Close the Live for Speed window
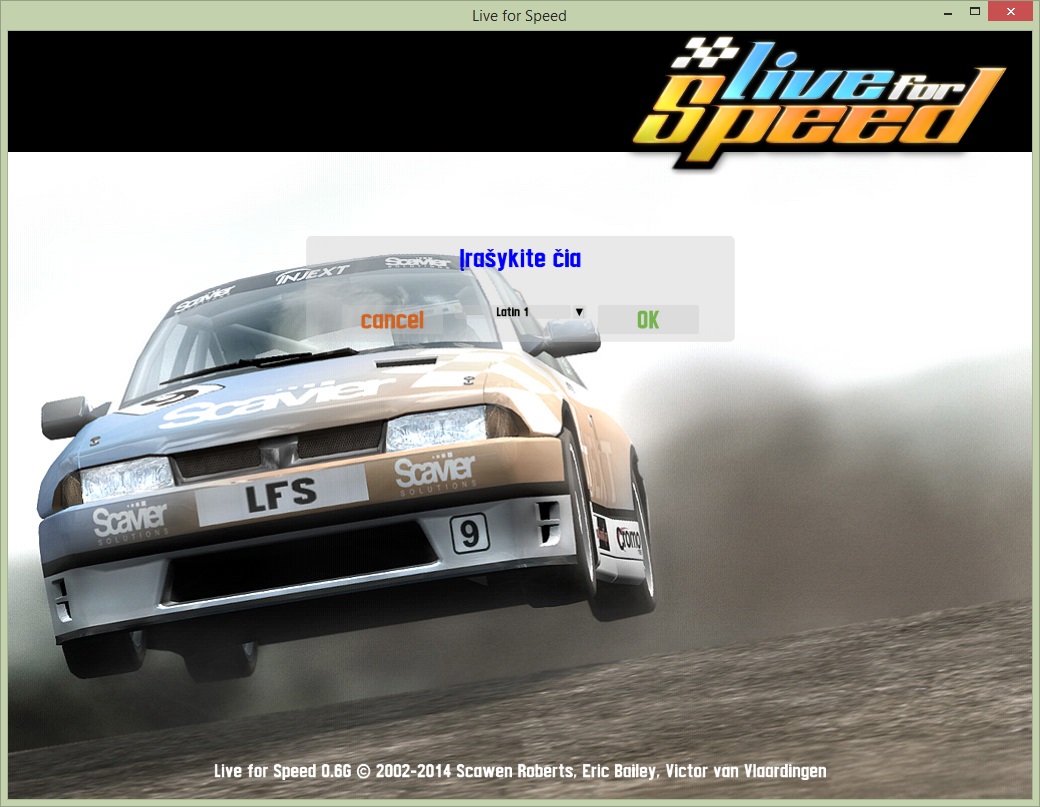Viewport: 1040px width, 807px height. 1011,11
